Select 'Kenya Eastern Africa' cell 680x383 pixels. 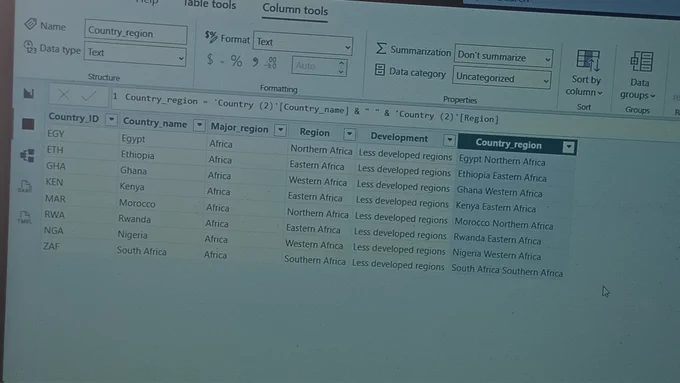[496, 207]
